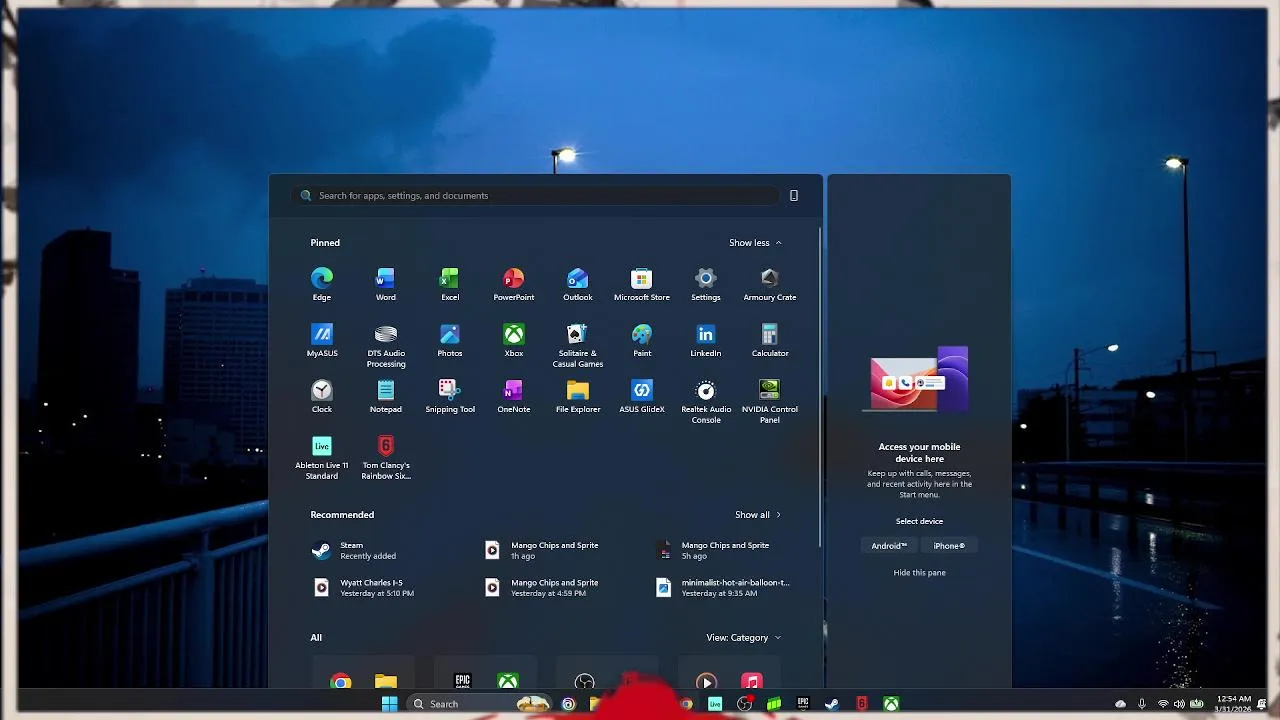
Task: Open Epic Games in the All section
Action: (462, 681)
